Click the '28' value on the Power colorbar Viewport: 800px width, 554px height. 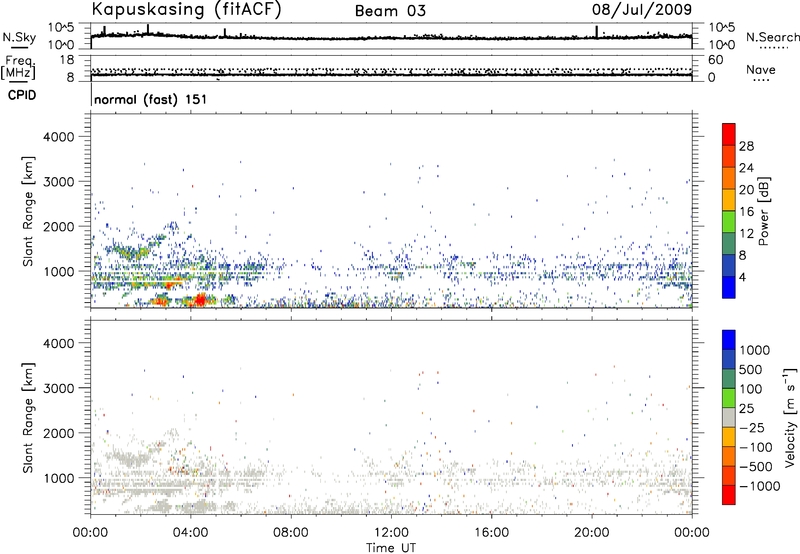click(x=746, y=146)
